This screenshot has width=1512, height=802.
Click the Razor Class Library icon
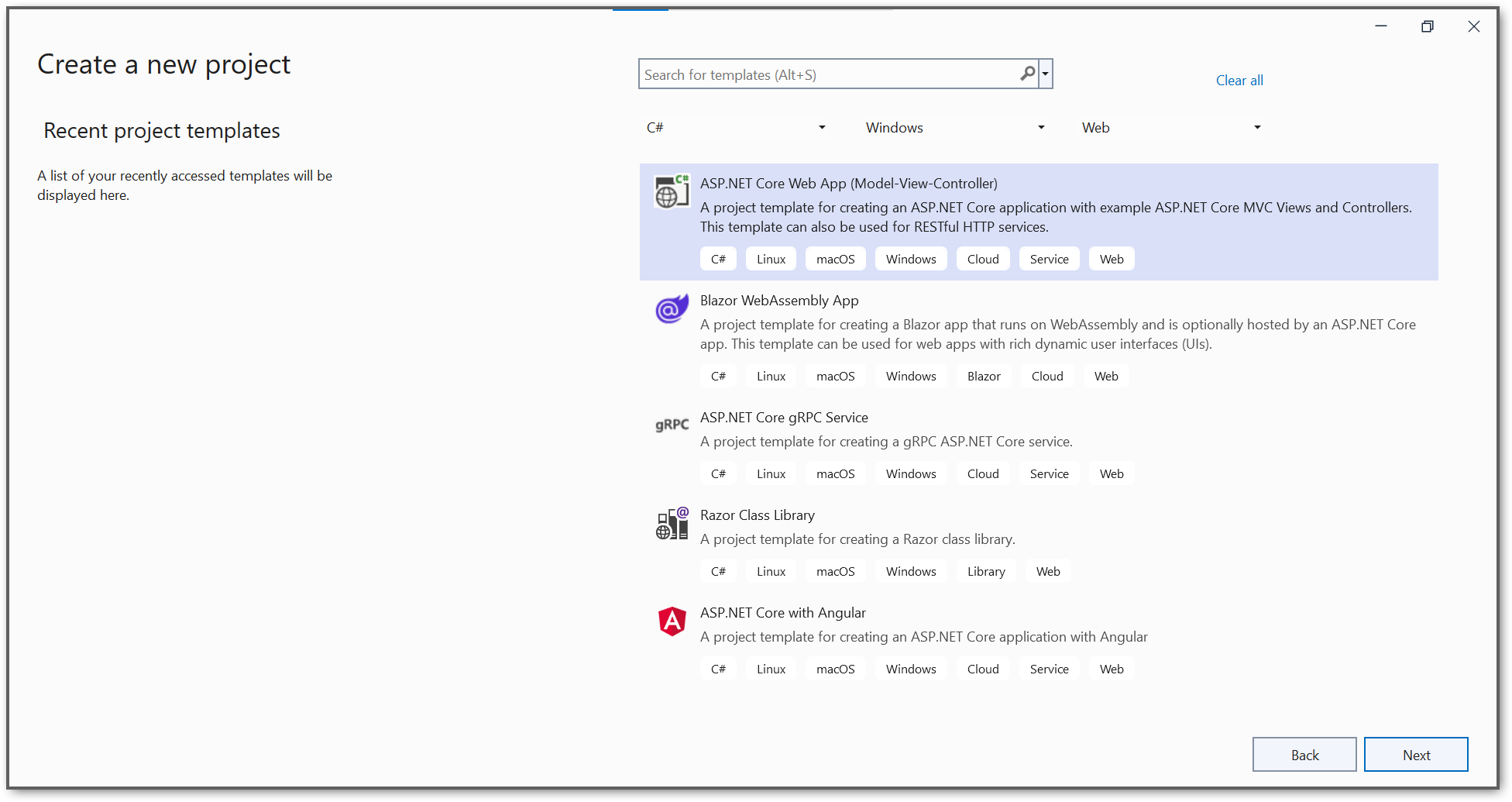click(672, 524)
